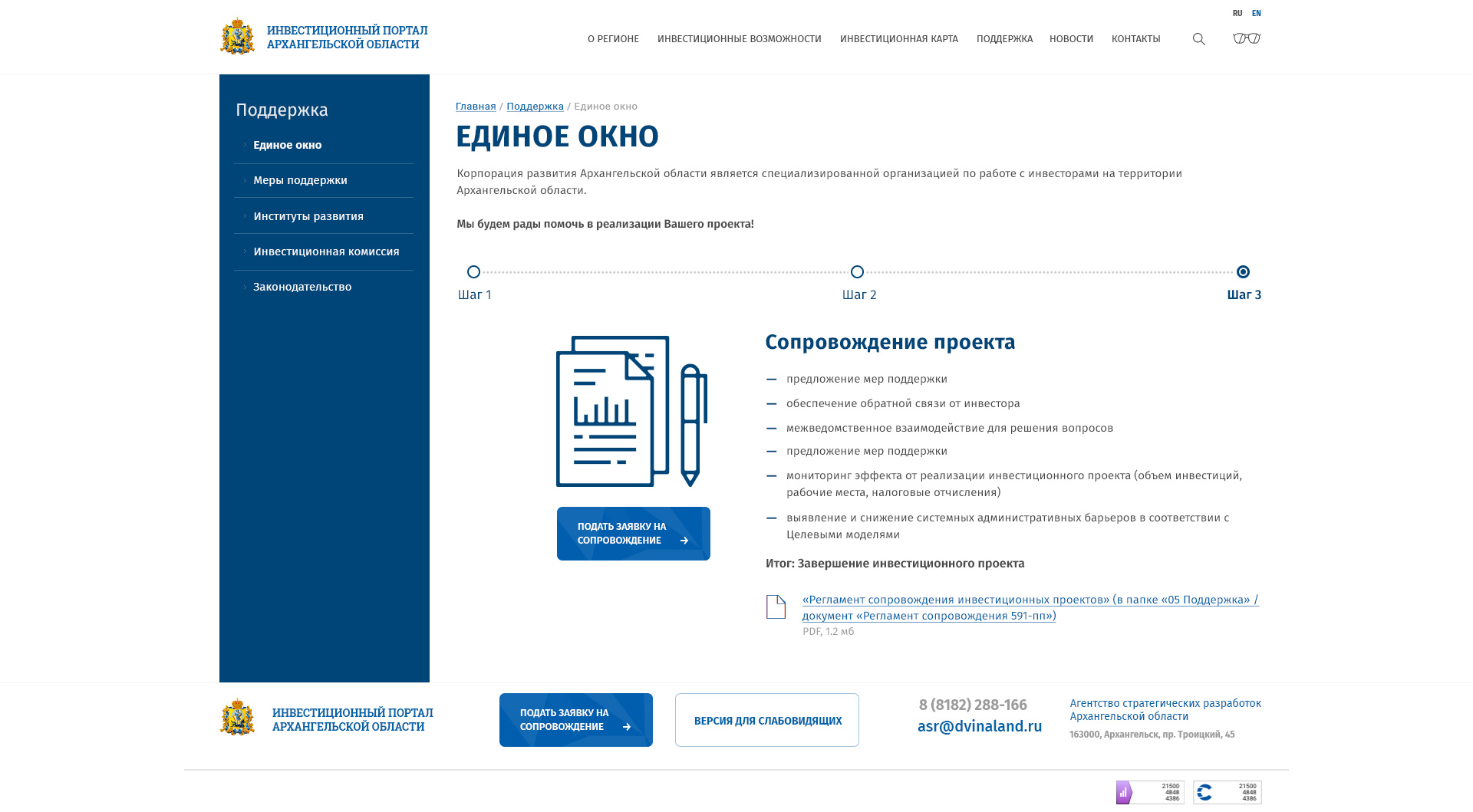Click the search magnifier icon
Image resolution: width=1473 pixels, height=812 pixels.
(x=1198, y=39)
